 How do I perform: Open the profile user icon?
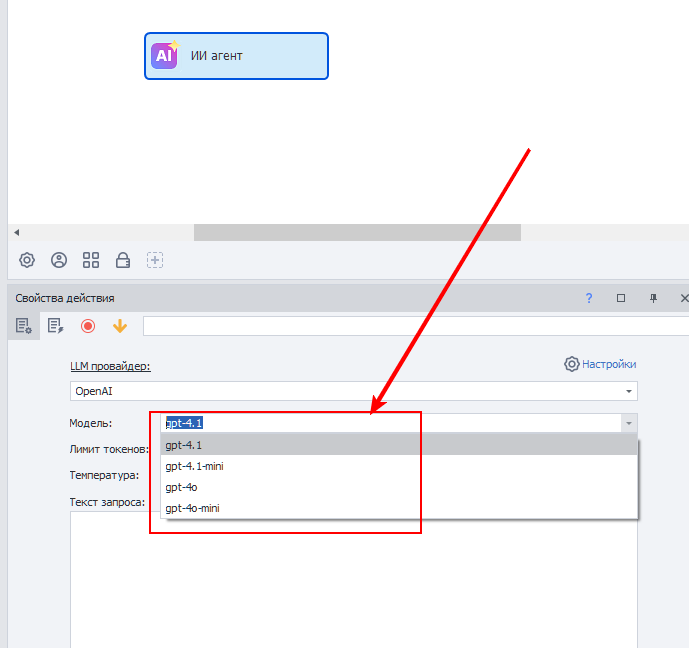point(59,260)
